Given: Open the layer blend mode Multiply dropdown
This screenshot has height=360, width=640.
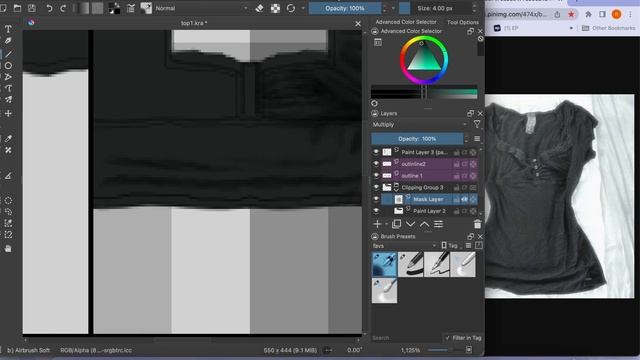Looking at the screenshot, I should point(420,124).
